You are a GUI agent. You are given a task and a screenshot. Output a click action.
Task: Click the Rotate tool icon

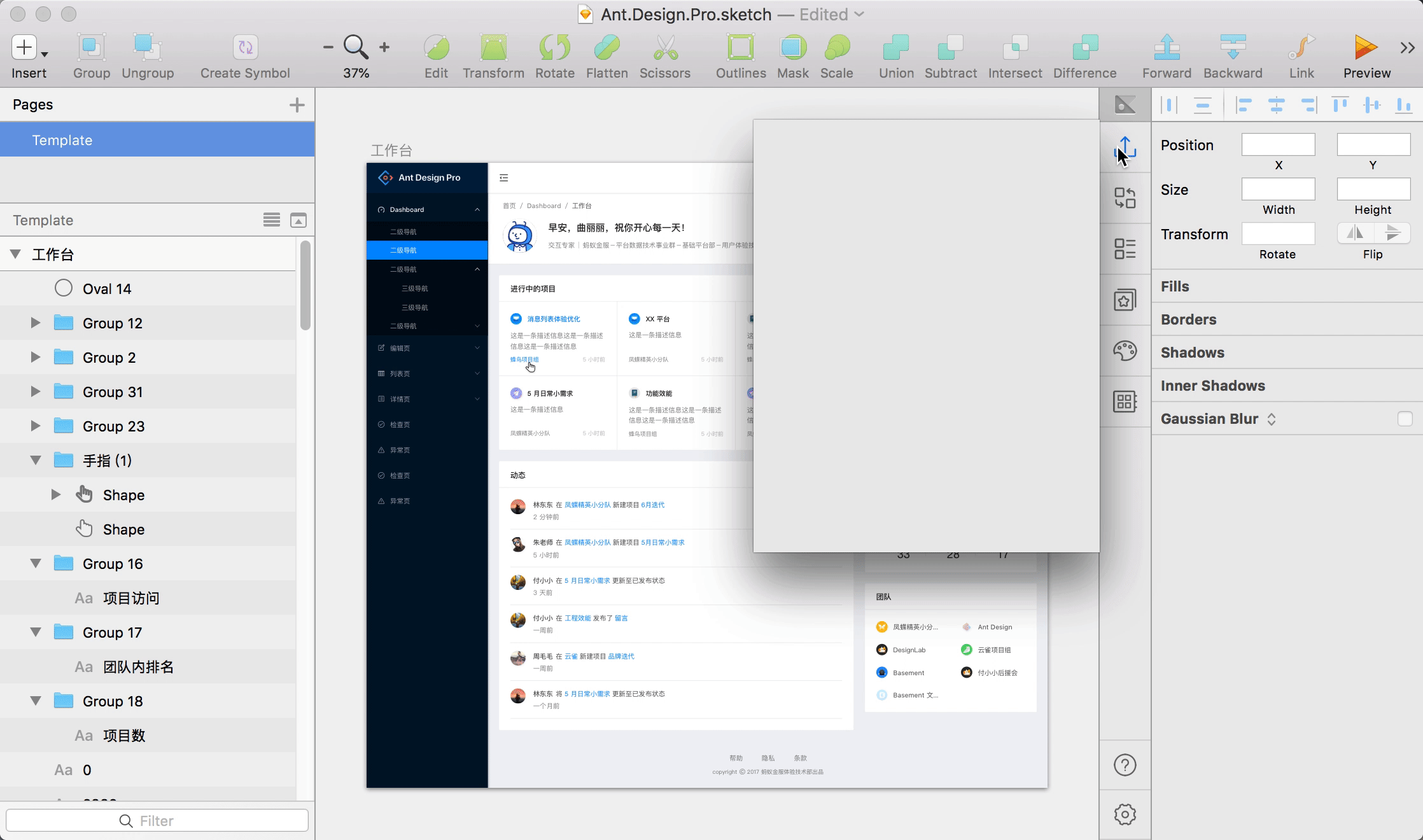[554, 48]
